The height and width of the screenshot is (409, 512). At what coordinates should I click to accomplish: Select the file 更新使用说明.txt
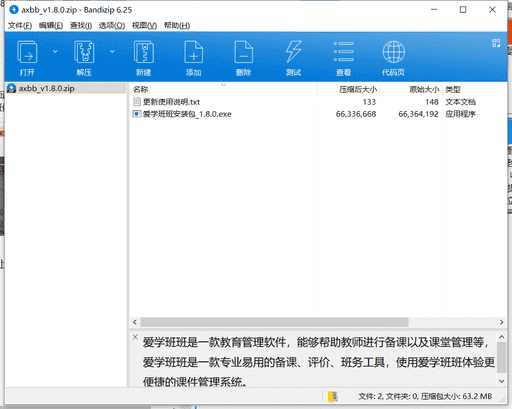pos(171,102)
